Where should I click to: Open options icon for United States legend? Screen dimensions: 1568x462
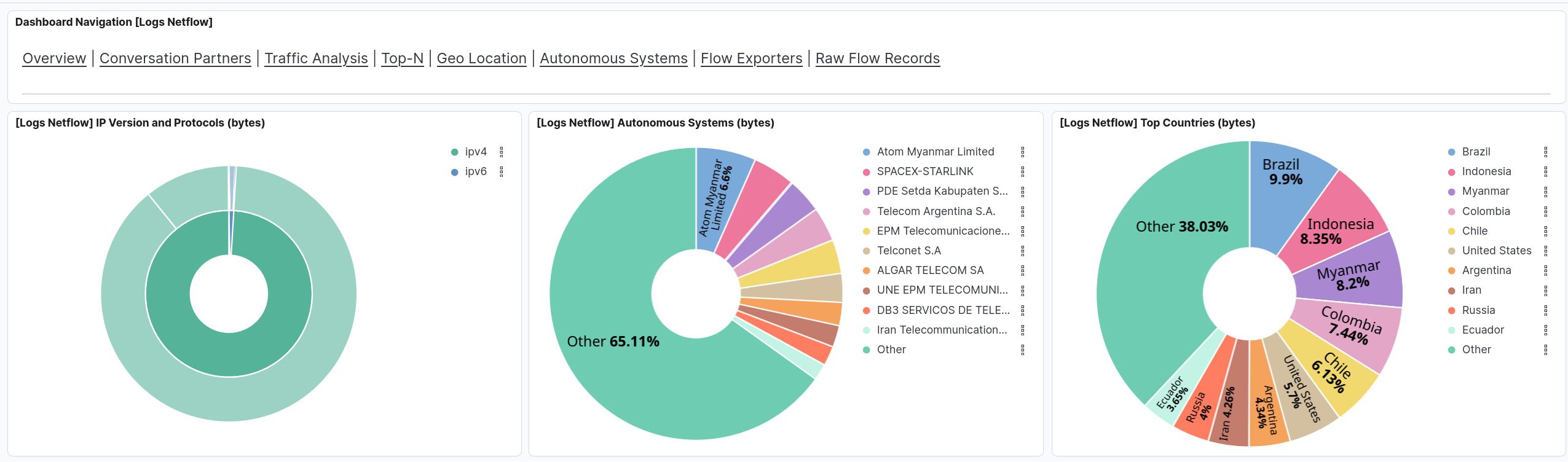1546,251
